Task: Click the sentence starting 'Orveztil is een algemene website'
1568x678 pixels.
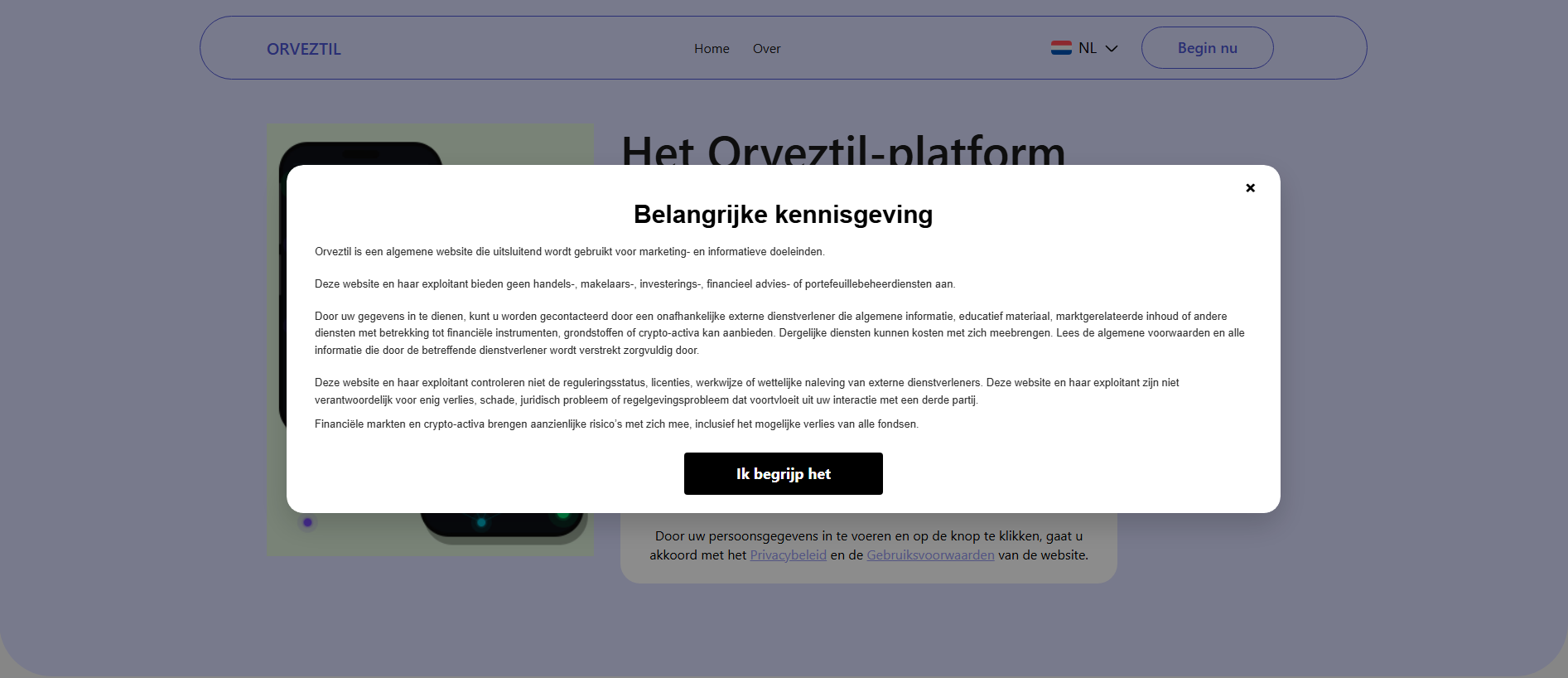Action: tap(569, 252)
